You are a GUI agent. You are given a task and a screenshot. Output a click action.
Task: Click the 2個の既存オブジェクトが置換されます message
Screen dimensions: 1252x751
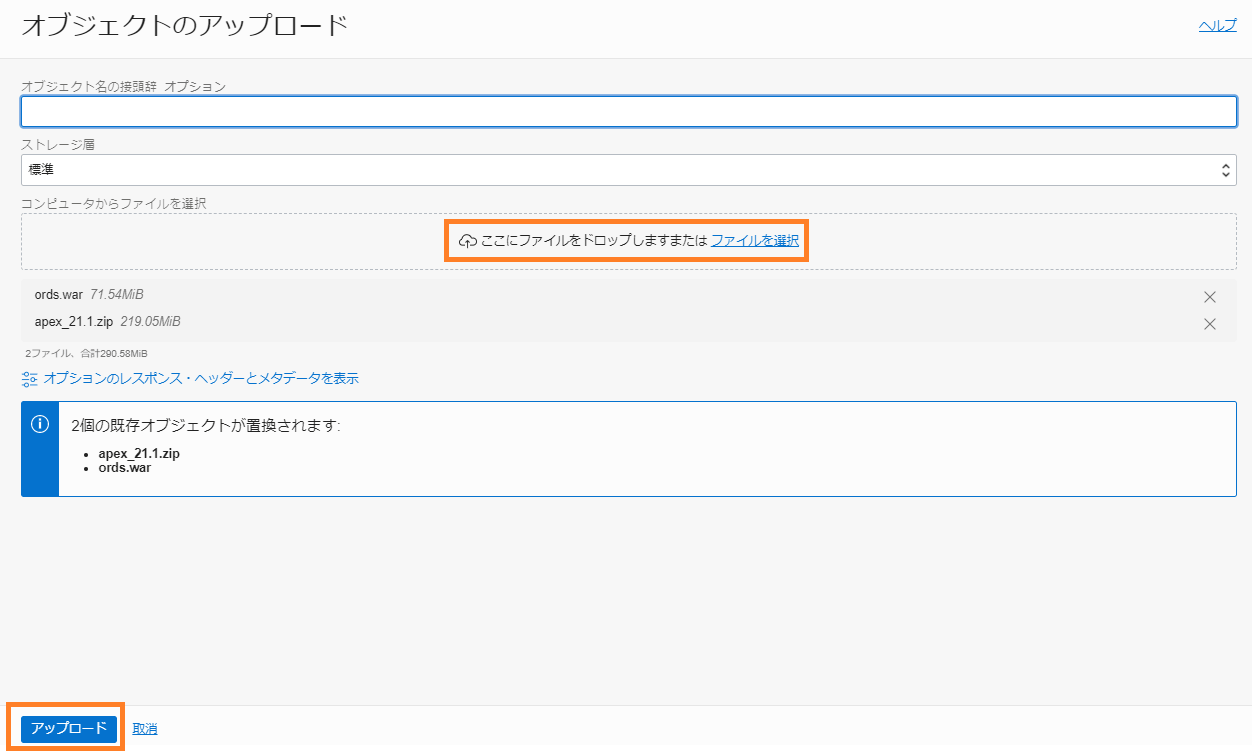click(x=206, y=426)
